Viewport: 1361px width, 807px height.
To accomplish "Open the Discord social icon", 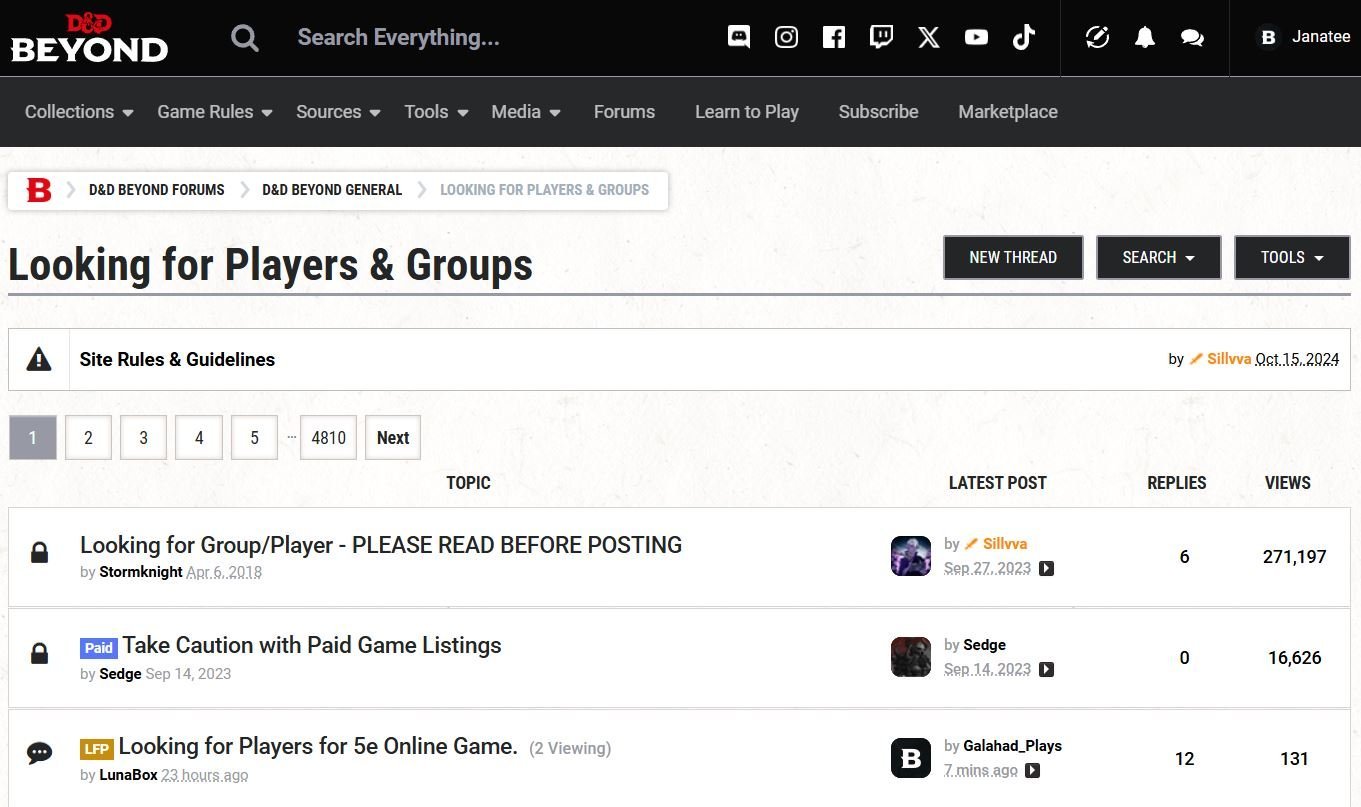I will [x=739, y=38].
